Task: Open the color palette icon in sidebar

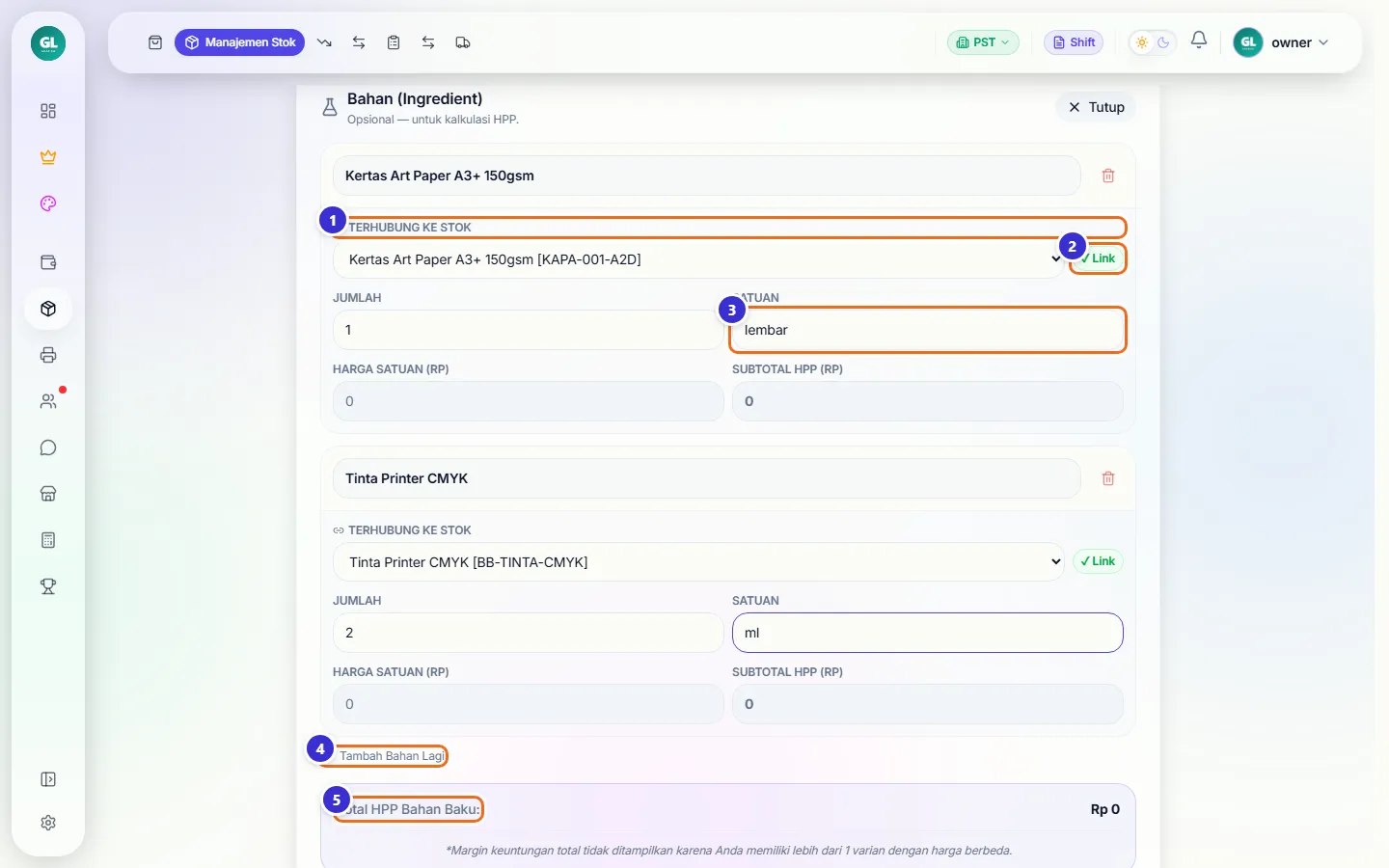Action: click(48, 203)
